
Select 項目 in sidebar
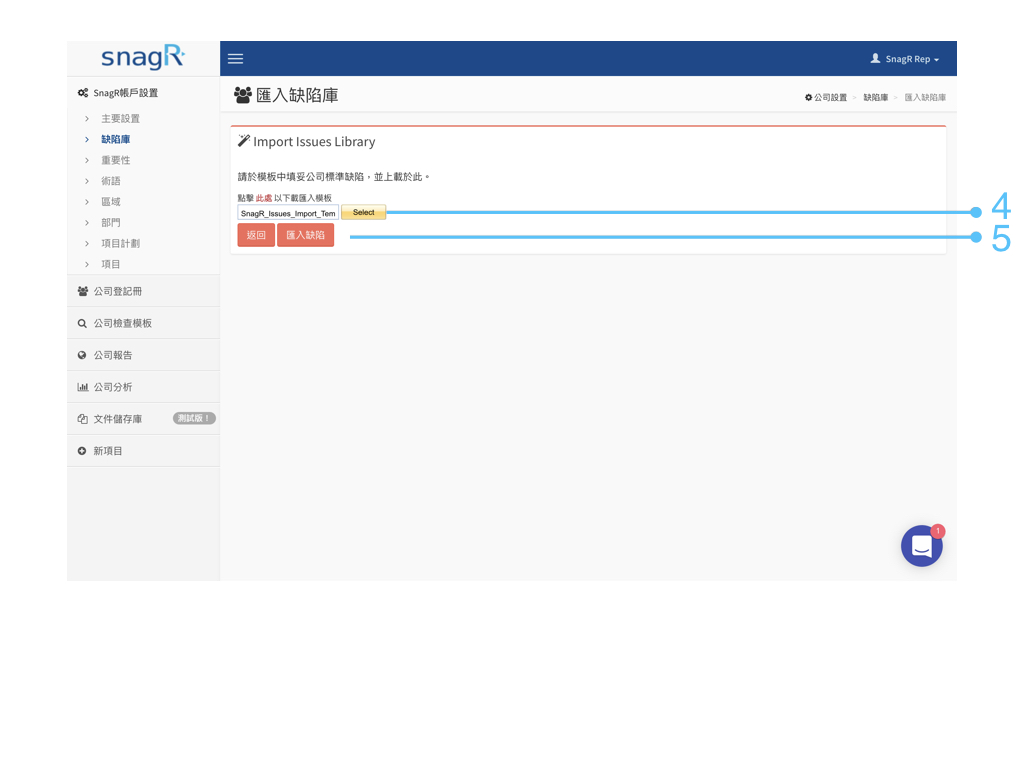(110, 264)
